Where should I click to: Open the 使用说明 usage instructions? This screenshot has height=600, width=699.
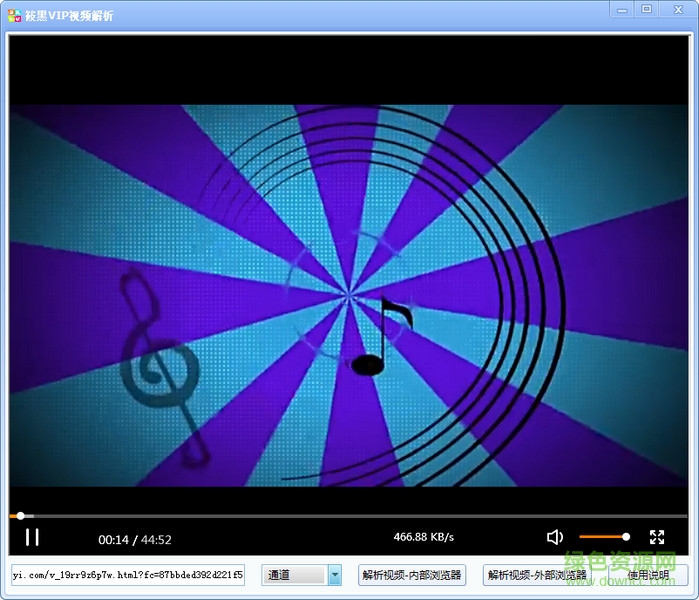648,575
